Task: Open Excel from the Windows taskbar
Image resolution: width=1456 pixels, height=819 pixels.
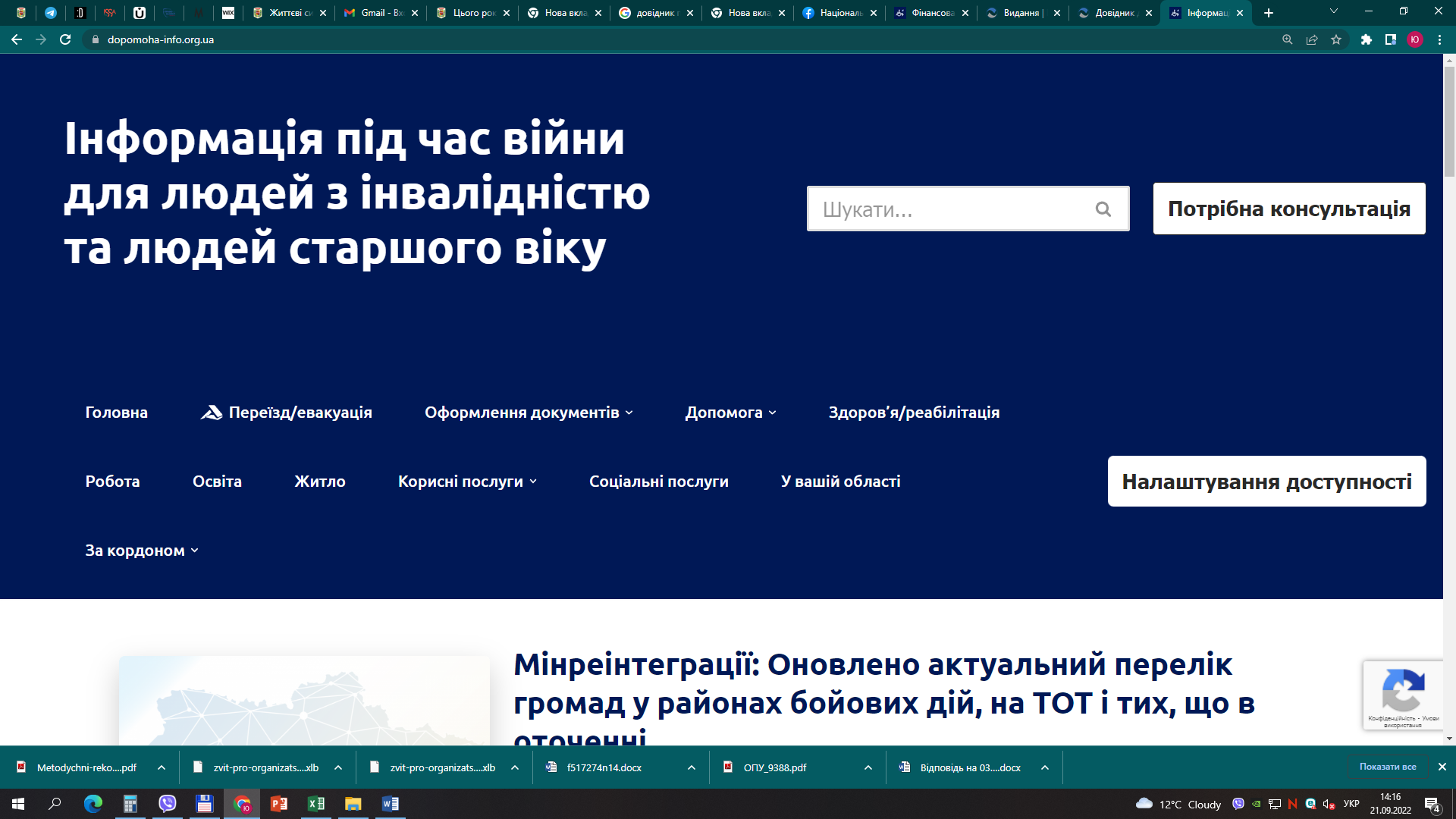Action: coord(315,804)
